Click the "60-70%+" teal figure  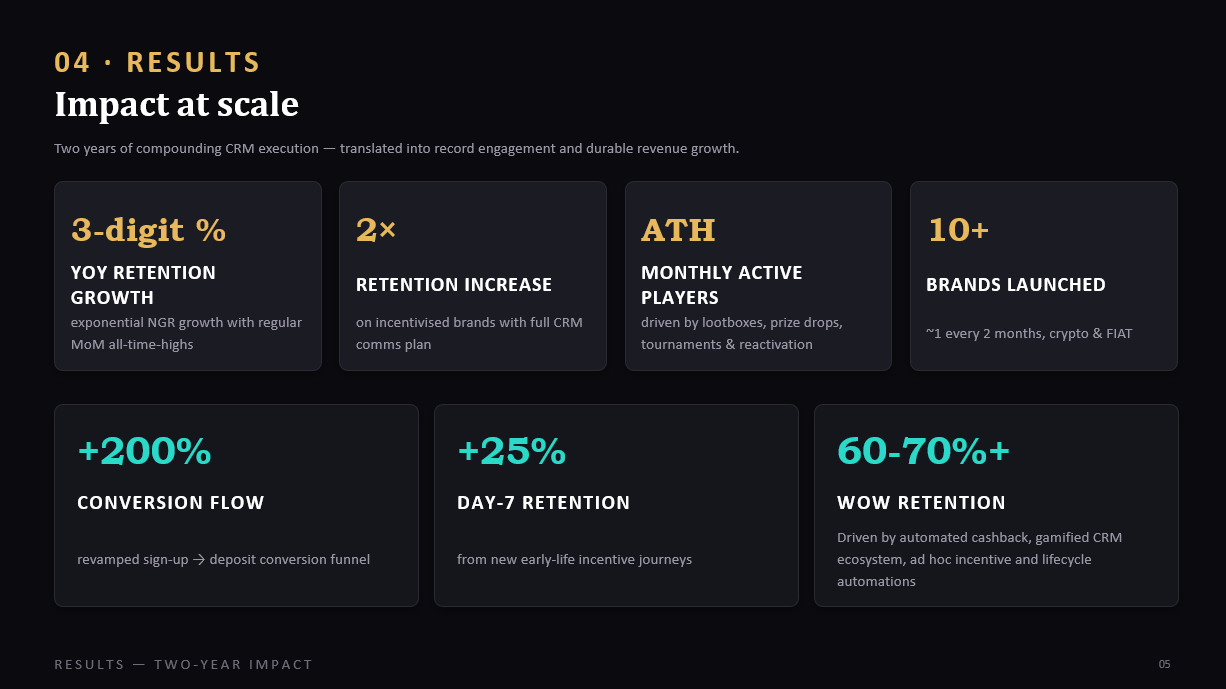click(x=923, y=452)
